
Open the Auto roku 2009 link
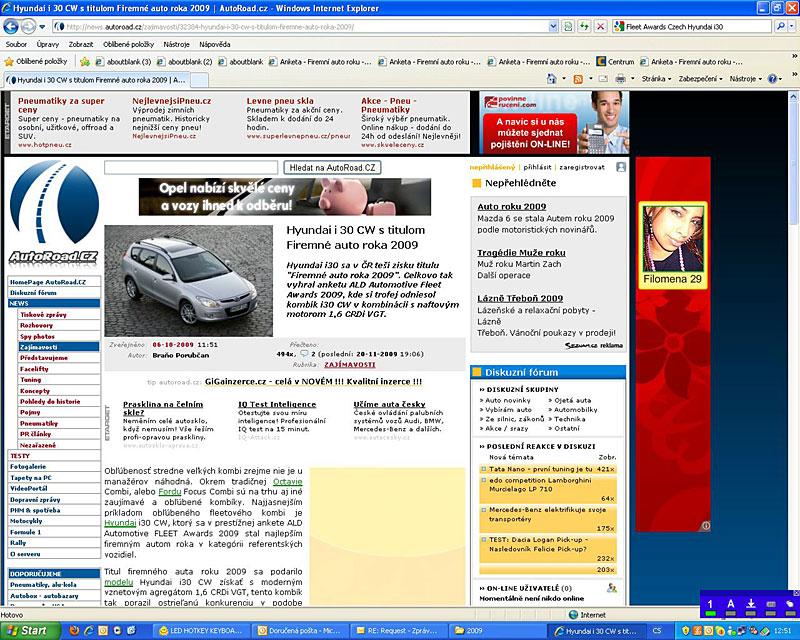pos(512,206)
